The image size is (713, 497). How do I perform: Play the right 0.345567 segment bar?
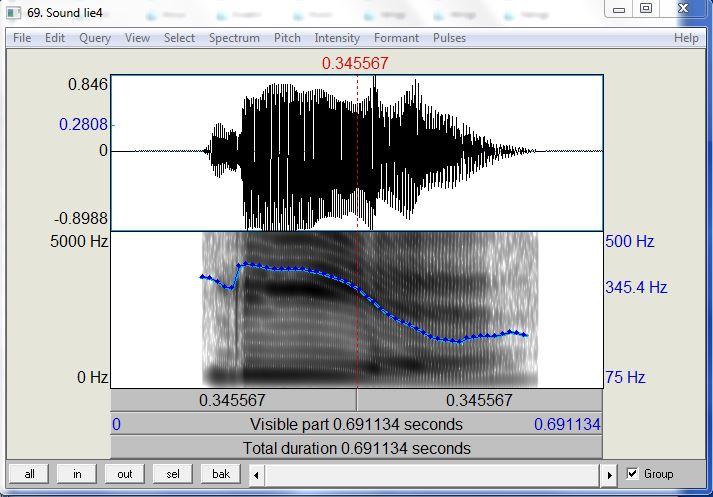(x=480, y=400)
